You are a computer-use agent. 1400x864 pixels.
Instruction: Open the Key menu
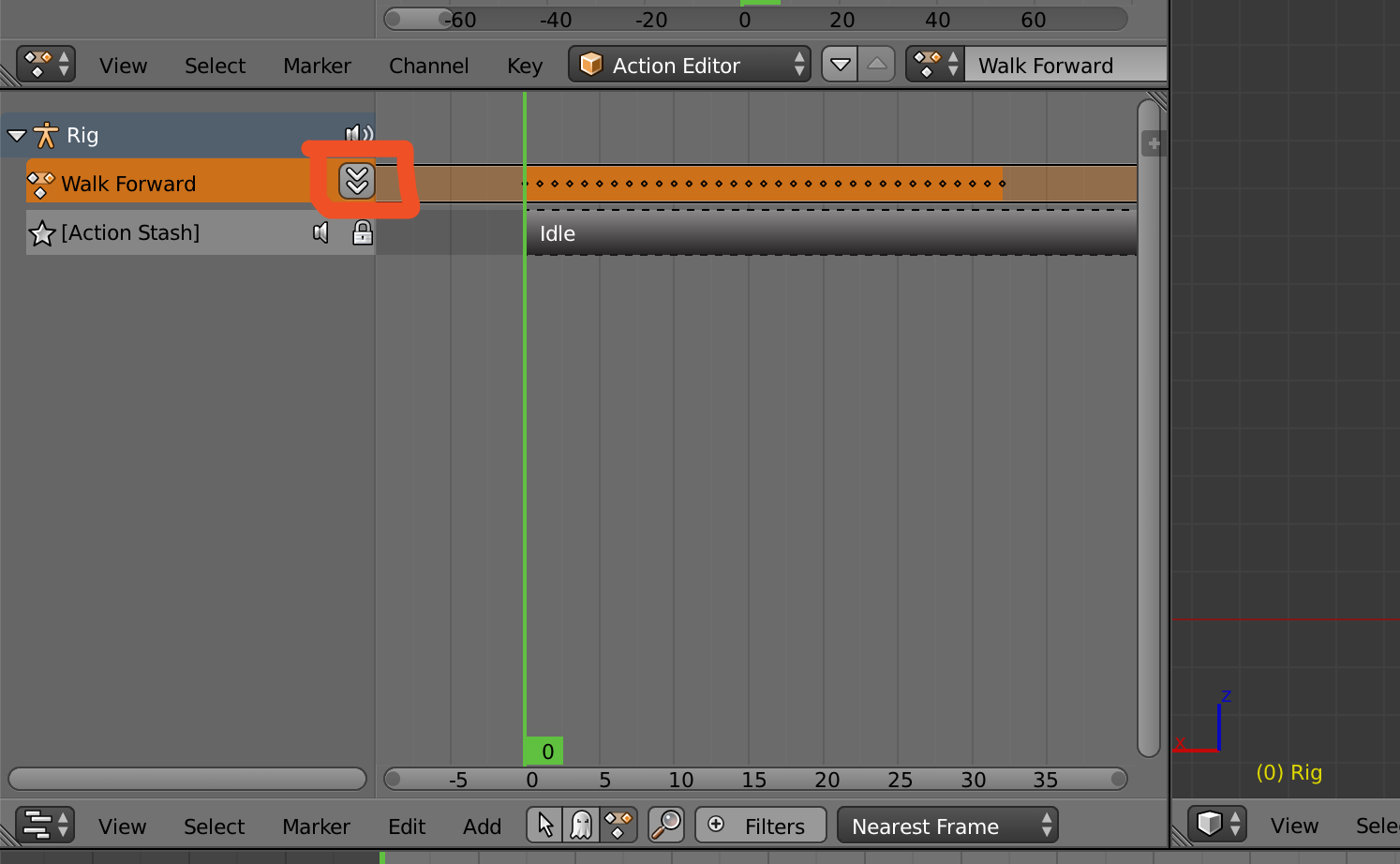tap(524, 66)
